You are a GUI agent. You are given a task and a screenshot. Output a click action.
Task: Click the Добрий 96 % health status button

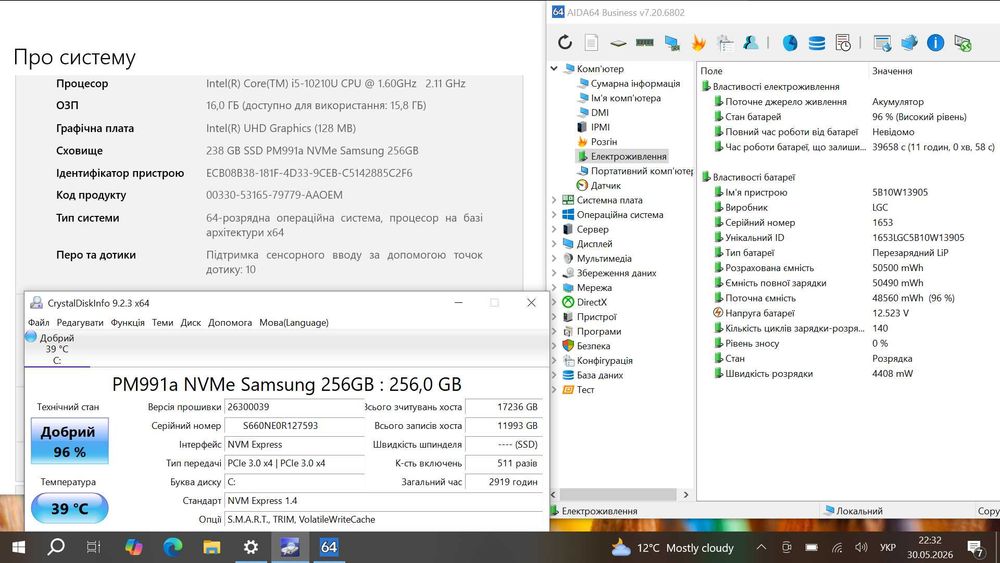70,441
